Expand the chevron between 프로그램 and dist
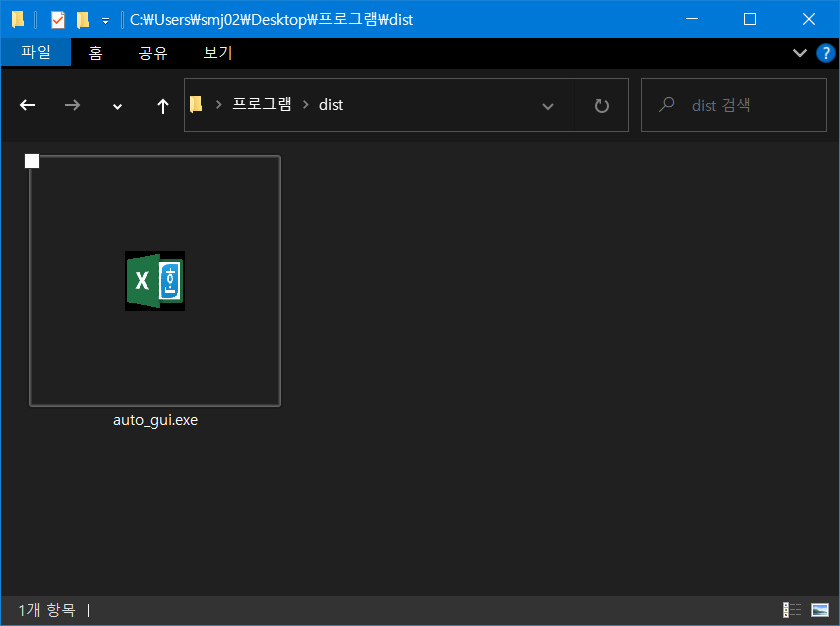The height and width of the screenshot is (626, 840). point(306,104)
